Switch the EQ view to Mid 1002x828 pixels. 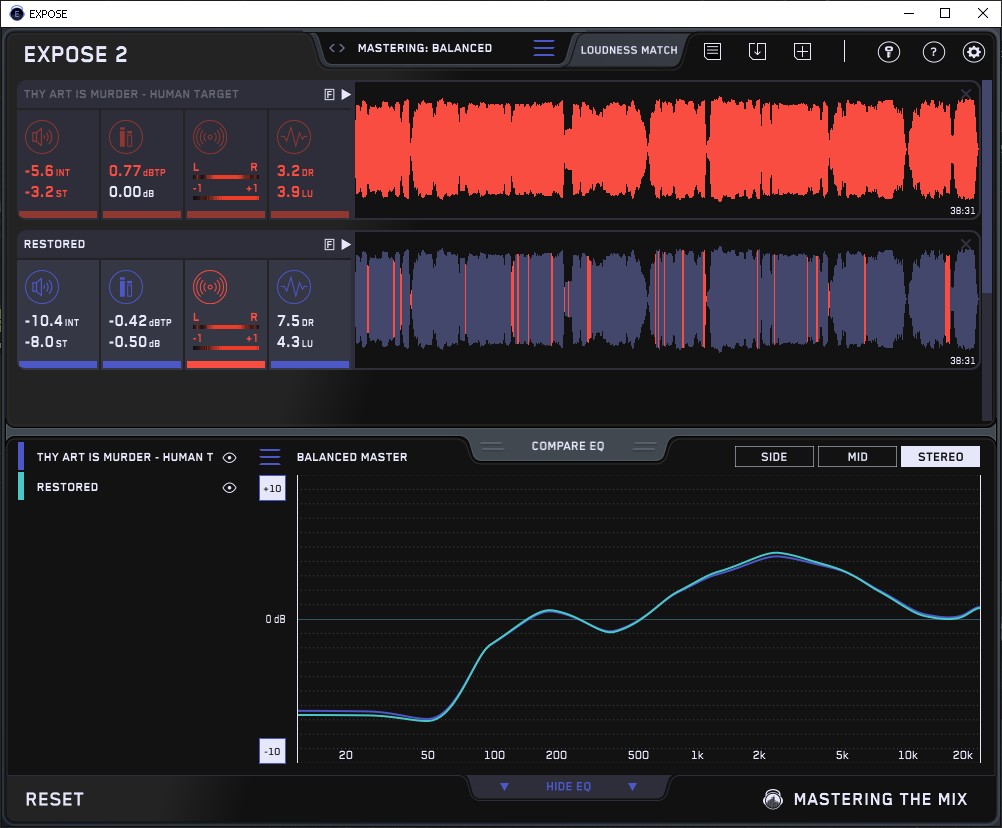pos(857,457)
